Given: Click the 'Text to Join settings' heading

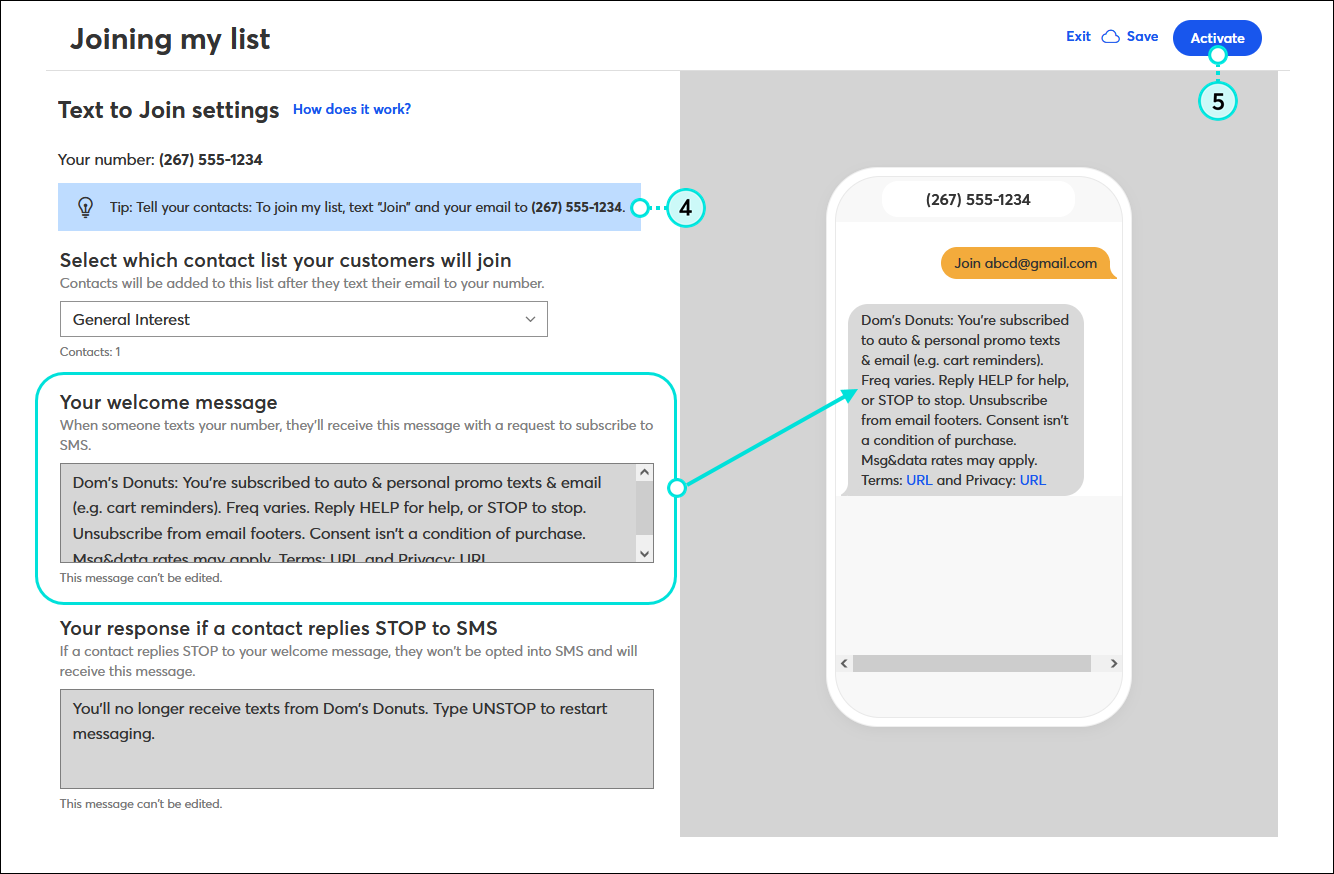Looking at the screenshot, I should tap(169, 110).
